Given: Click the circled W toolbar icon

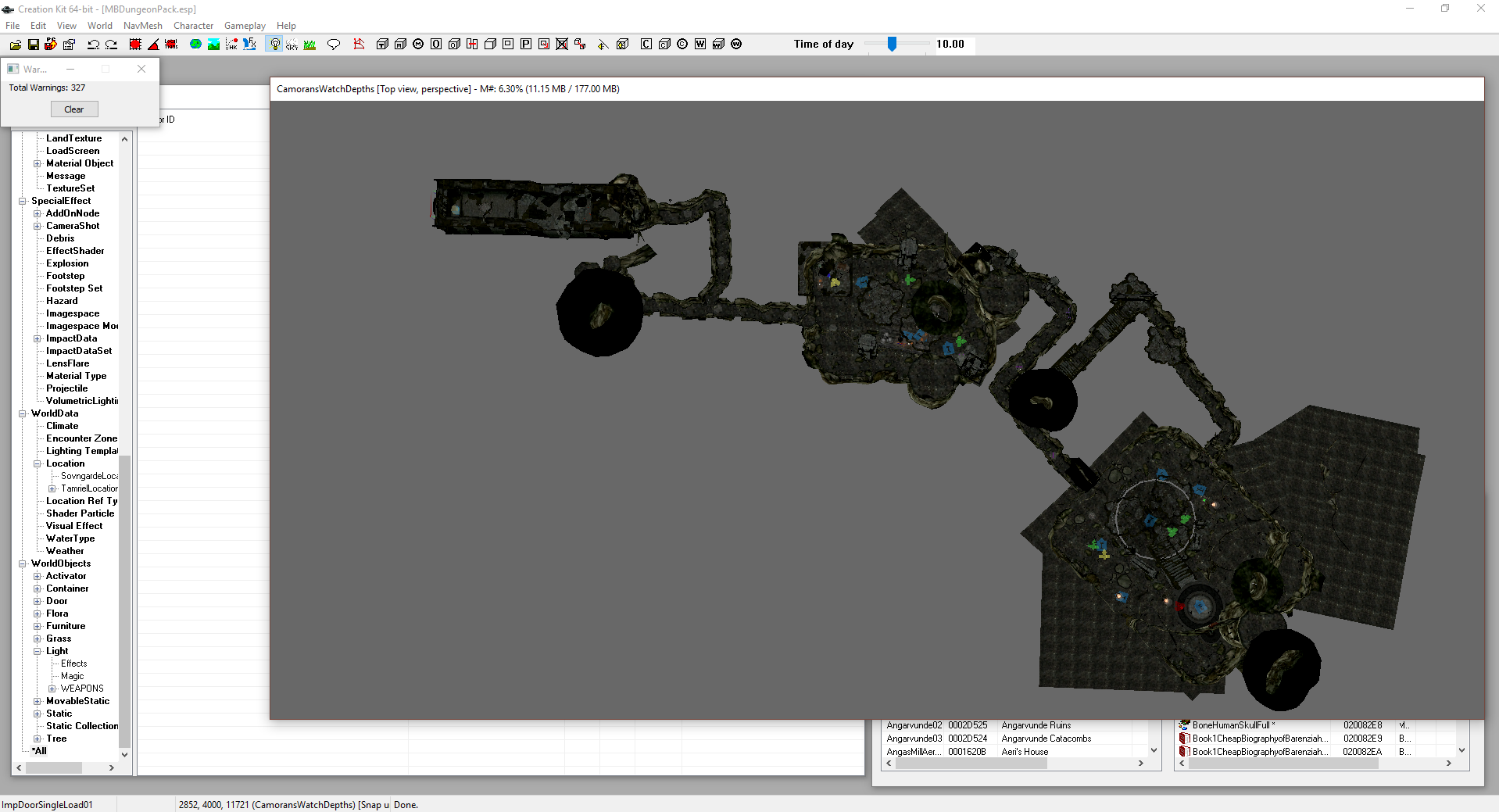Looking at the screenshot, I should coord(736,45).
